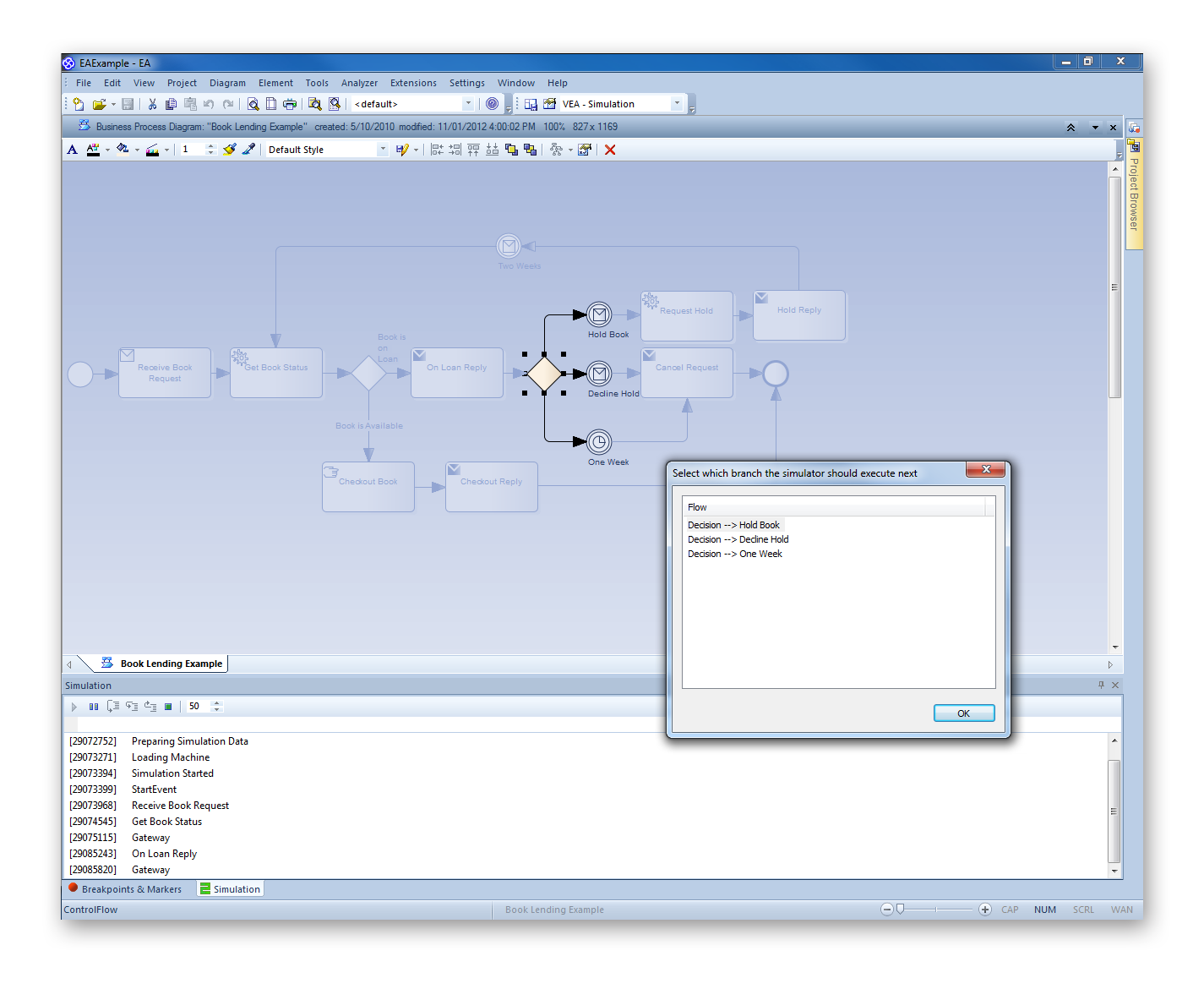
Task: Pause the simulation
Action: coord(94,707)
